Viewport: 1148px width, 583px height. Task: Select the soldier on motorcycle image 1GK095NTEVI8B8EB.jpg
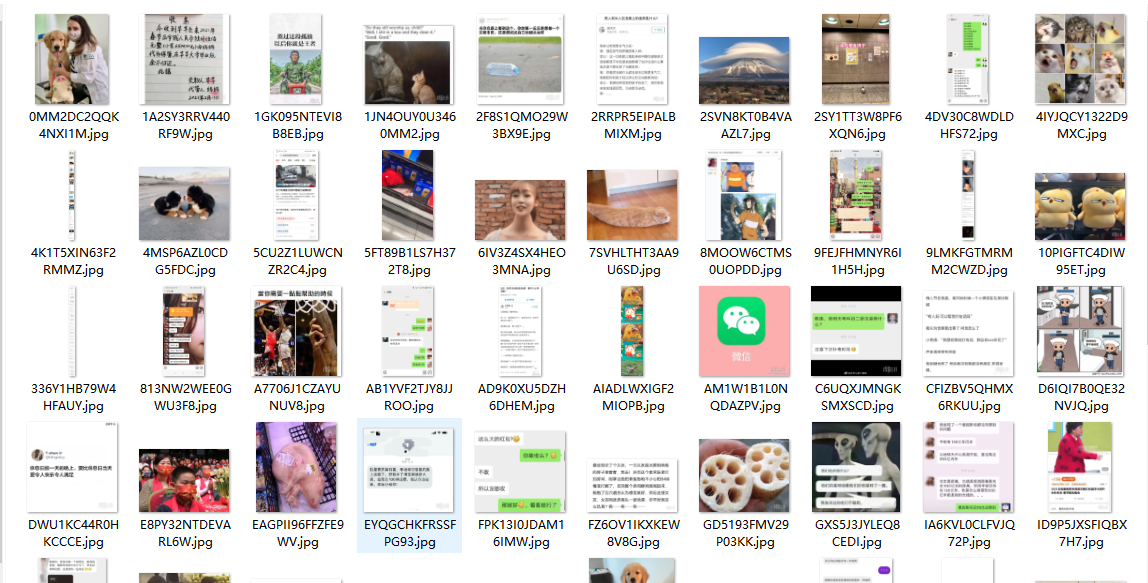pyautogui.click(x=297, y=59)
